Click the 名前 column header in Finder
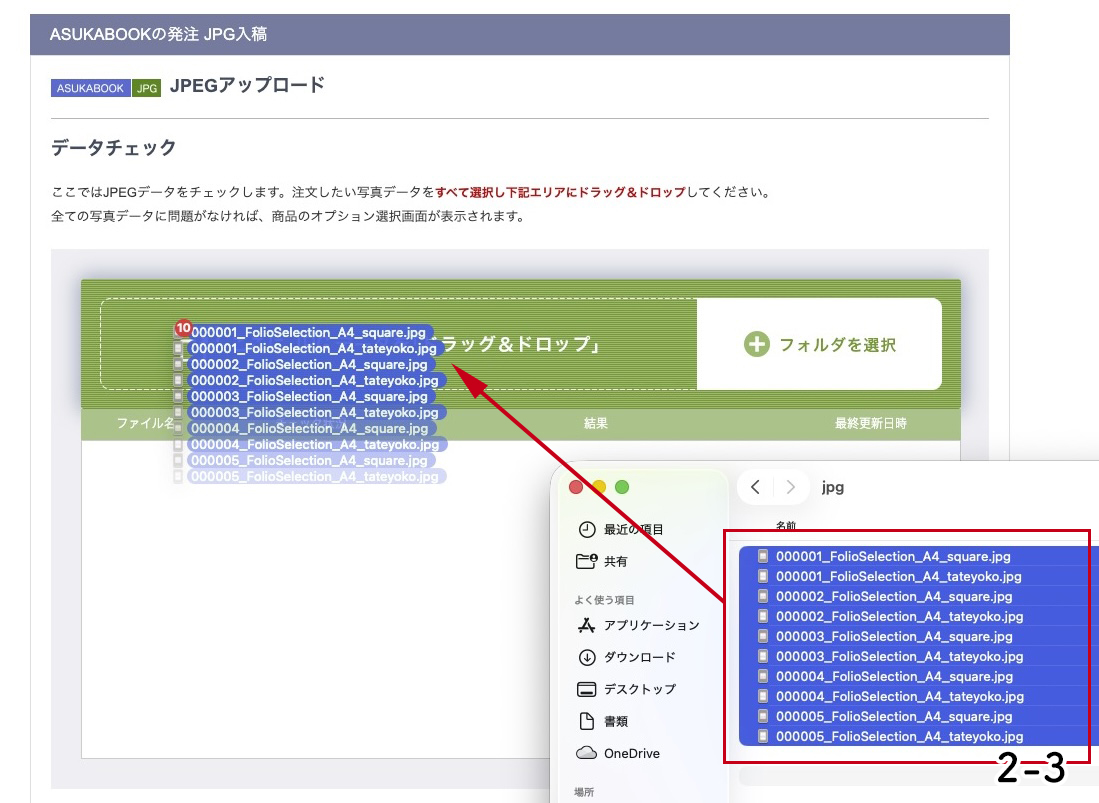 786,525
